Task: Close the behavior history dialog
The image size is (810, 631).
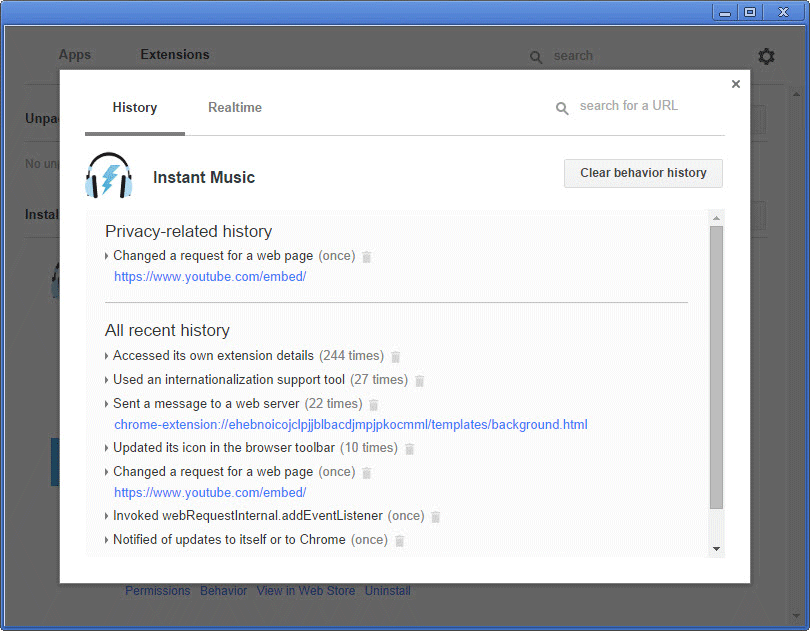Action: (x=736, y=84)
